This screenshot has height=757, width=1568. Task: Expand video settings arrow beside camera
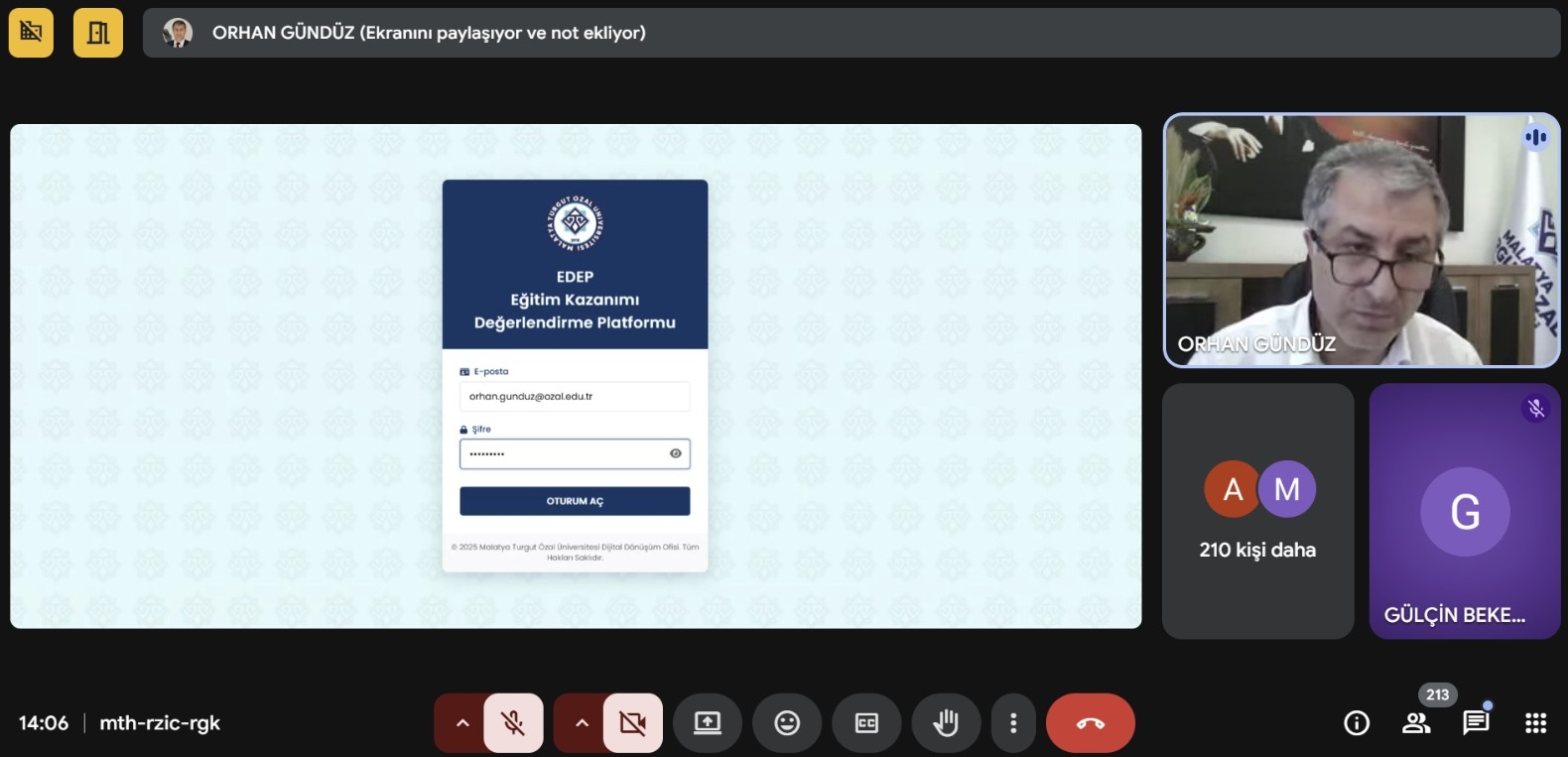click(582, 723)
